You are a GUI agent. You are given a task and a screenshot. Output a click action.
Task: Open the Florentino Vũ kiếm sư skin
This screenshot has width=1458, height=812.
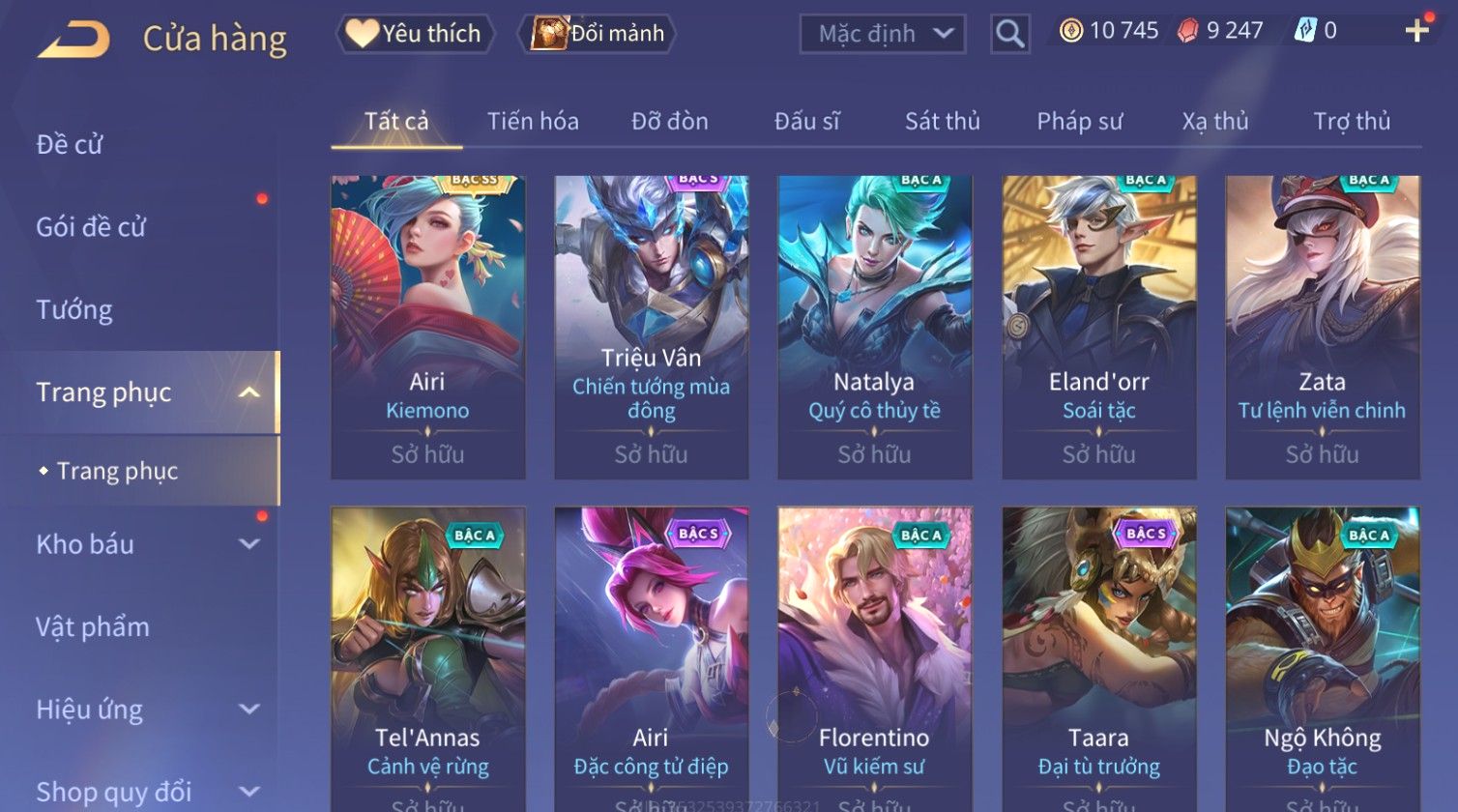[x=875, y=659]
